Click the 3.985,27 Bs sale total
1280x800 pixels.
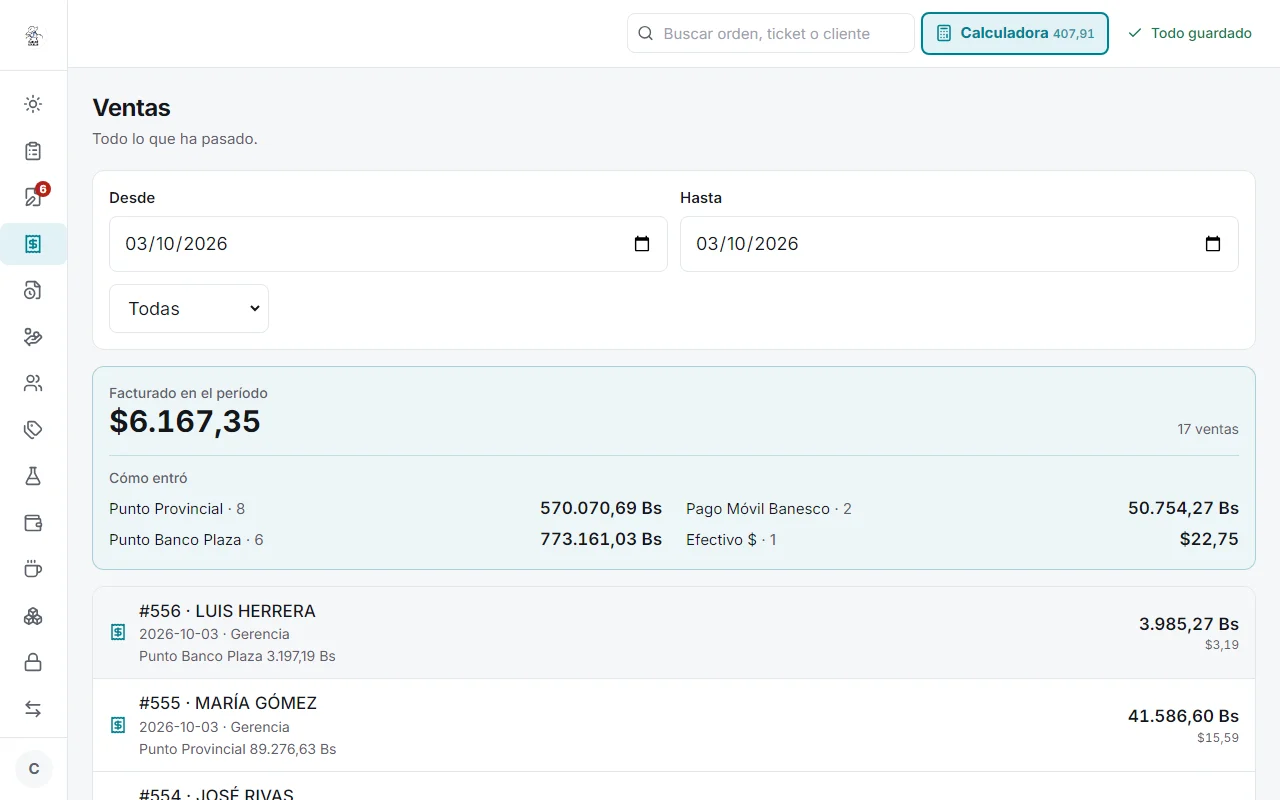click(x=1189, y=624)
